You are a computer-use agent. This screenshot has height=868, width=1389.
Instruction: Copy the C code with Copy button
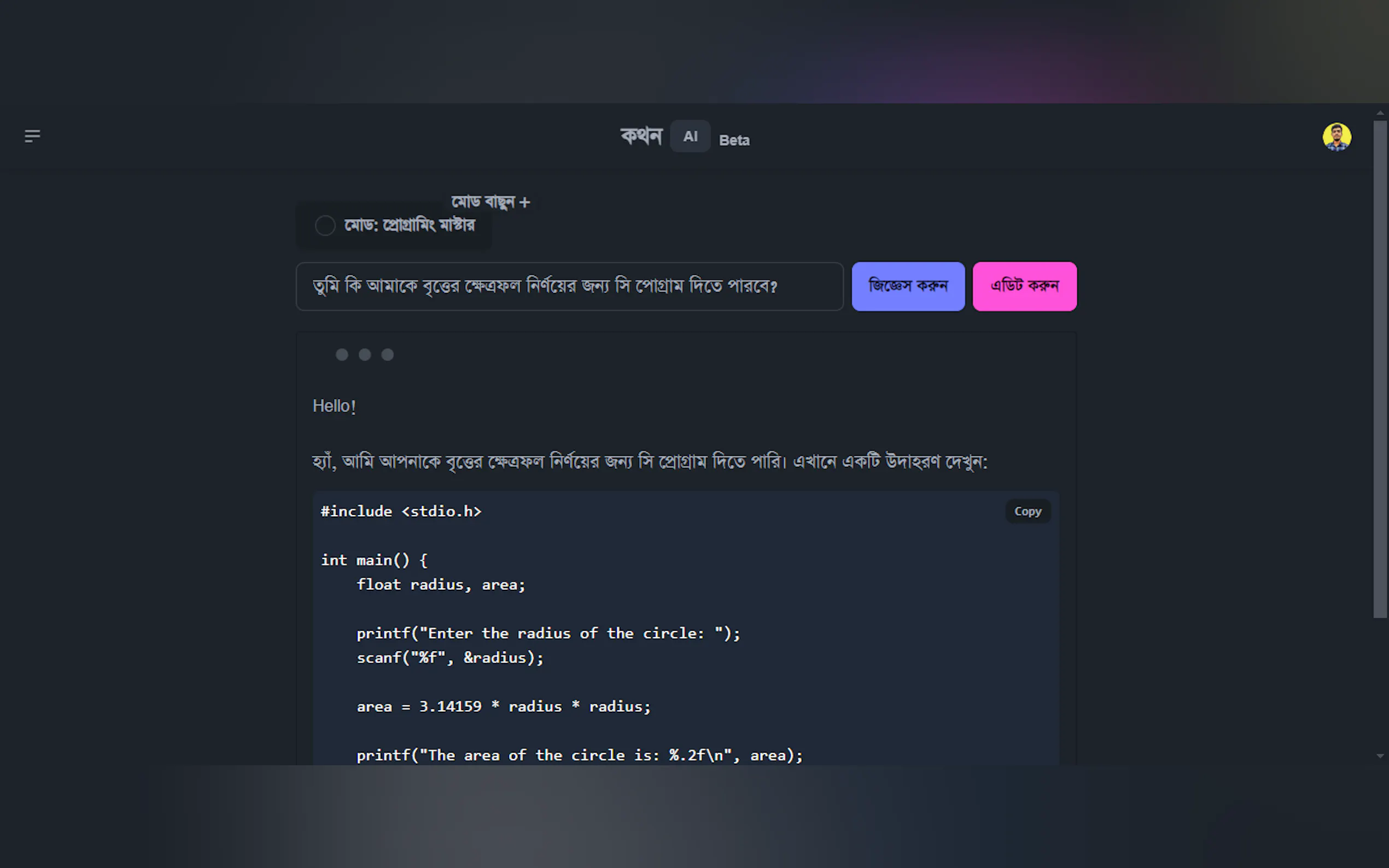click(1027, 512)
